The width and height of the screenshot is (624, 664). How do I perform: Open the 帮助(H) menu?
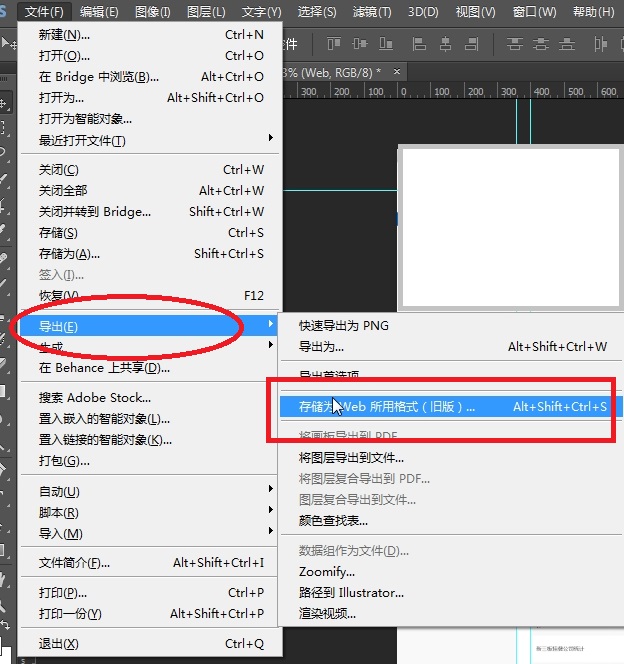pos(593,11)
